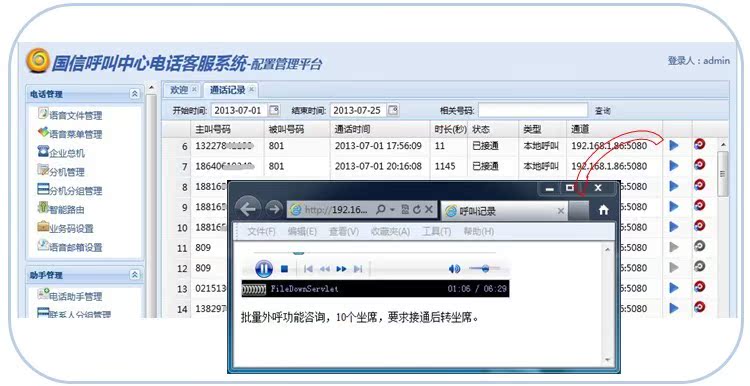Collapse the 助手管理 panel
This screenshot has width=750, height=386.
[x=135, y=275]
